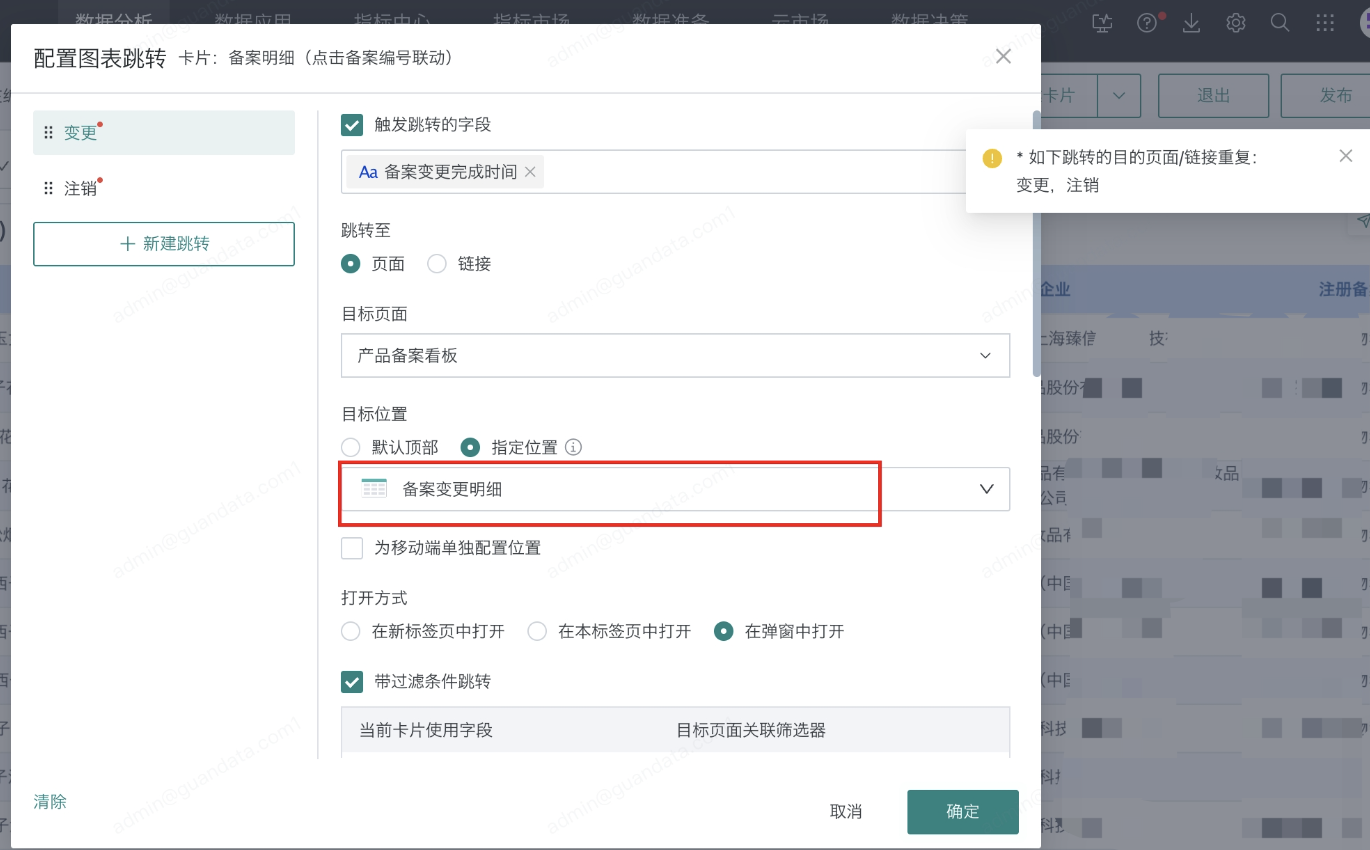
Task: Click the 新建跳转 button
Action: (x=164, y=244)
